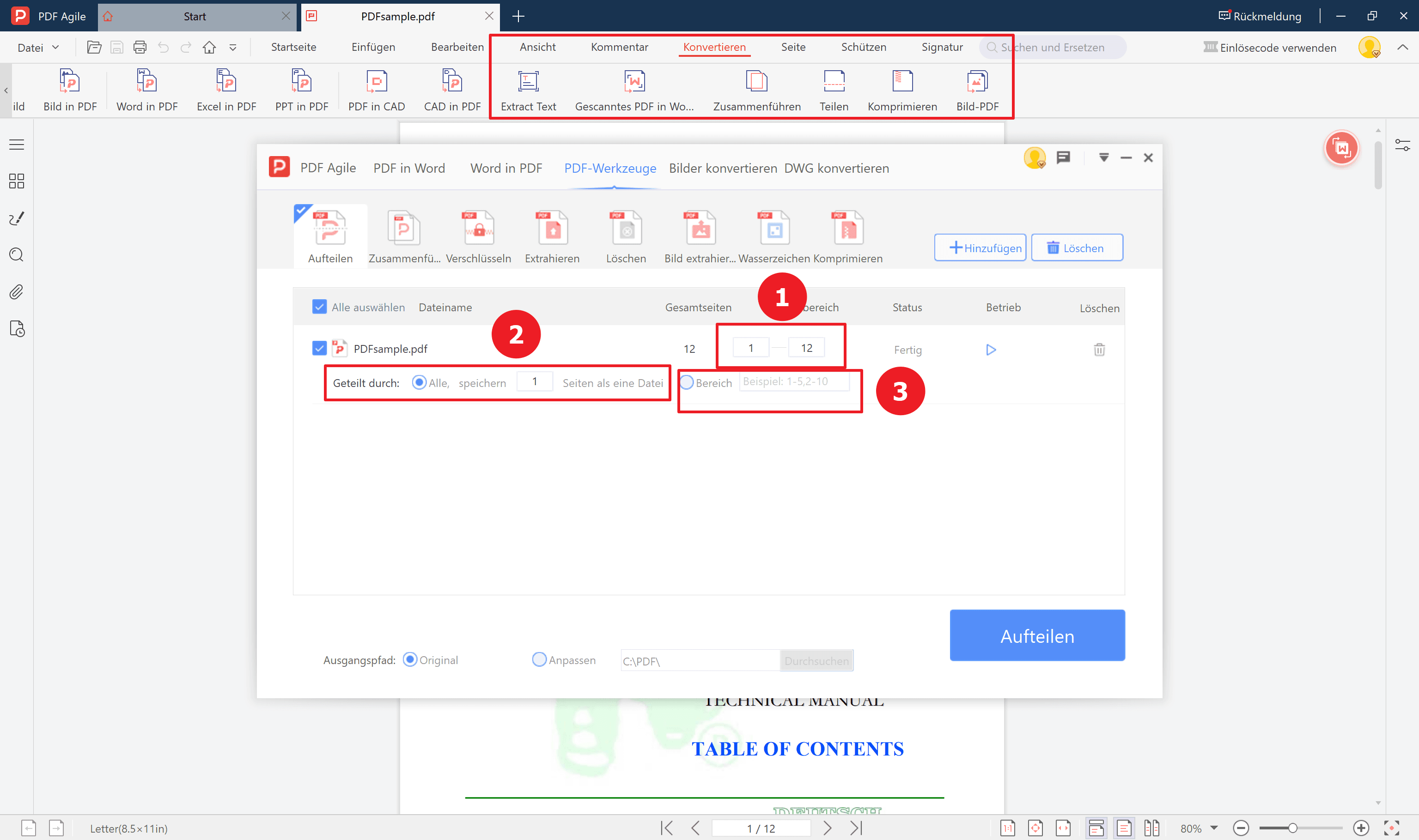1419x840 pixels.
Task: Click the Durchsuchen button
Action: click(x=816, y=660)
